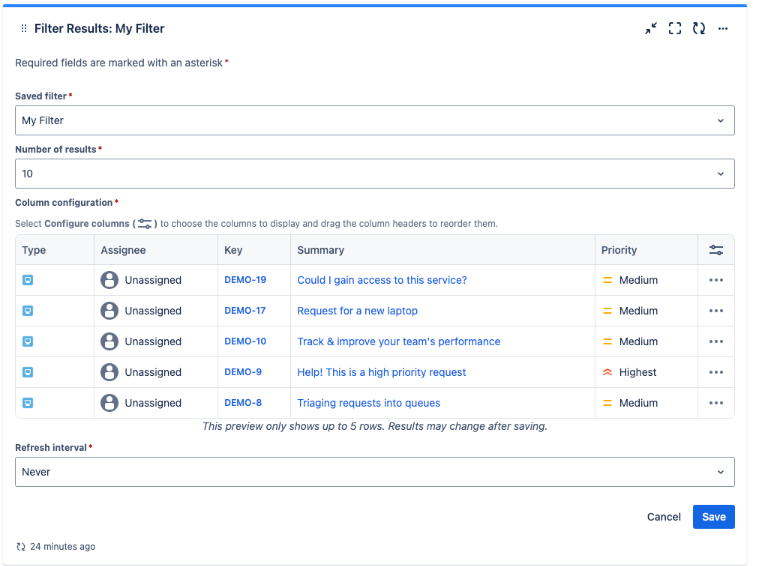
Task: Open the gadget more actions menu
Action: tap(723, 28)
